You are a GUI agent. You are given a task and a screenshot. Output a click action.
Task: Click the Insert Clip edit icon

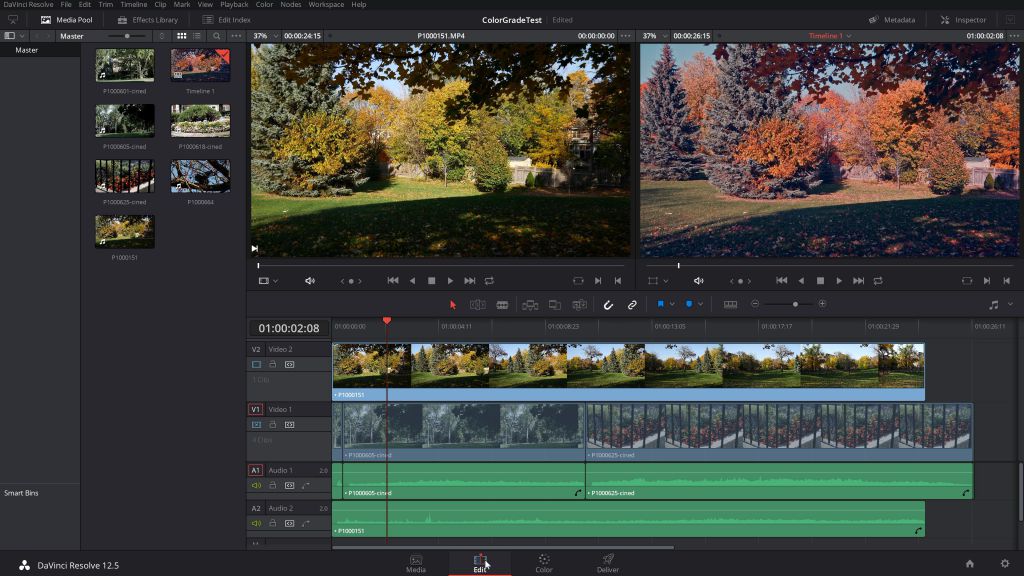(530, 304)
